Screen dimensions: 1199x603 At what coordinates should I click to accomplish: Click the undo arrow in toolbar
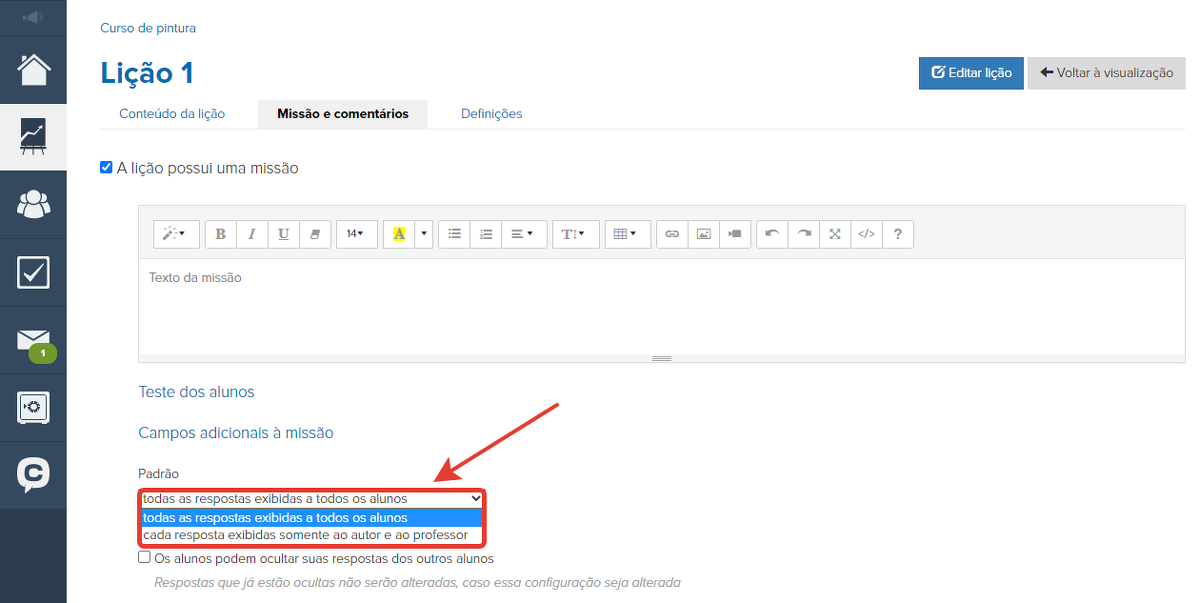click(772, 234)
